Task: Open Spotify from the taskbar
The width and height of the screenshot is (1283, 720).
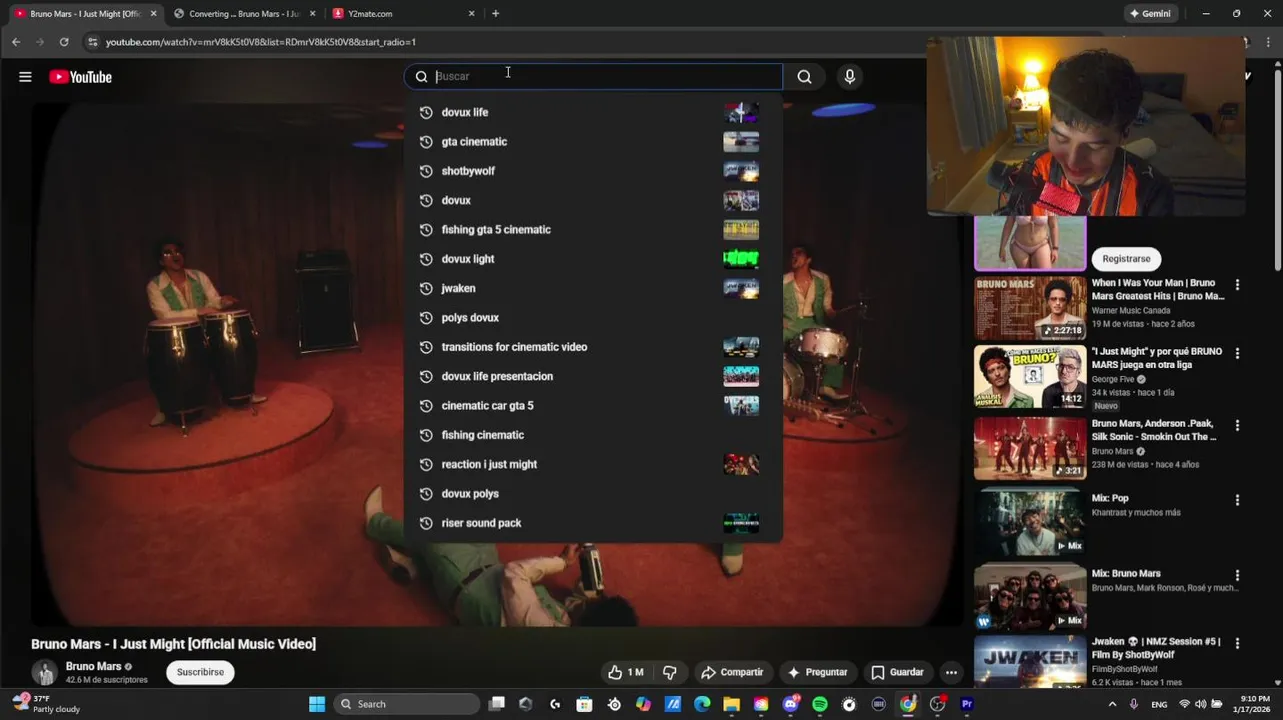Action: 820,704
